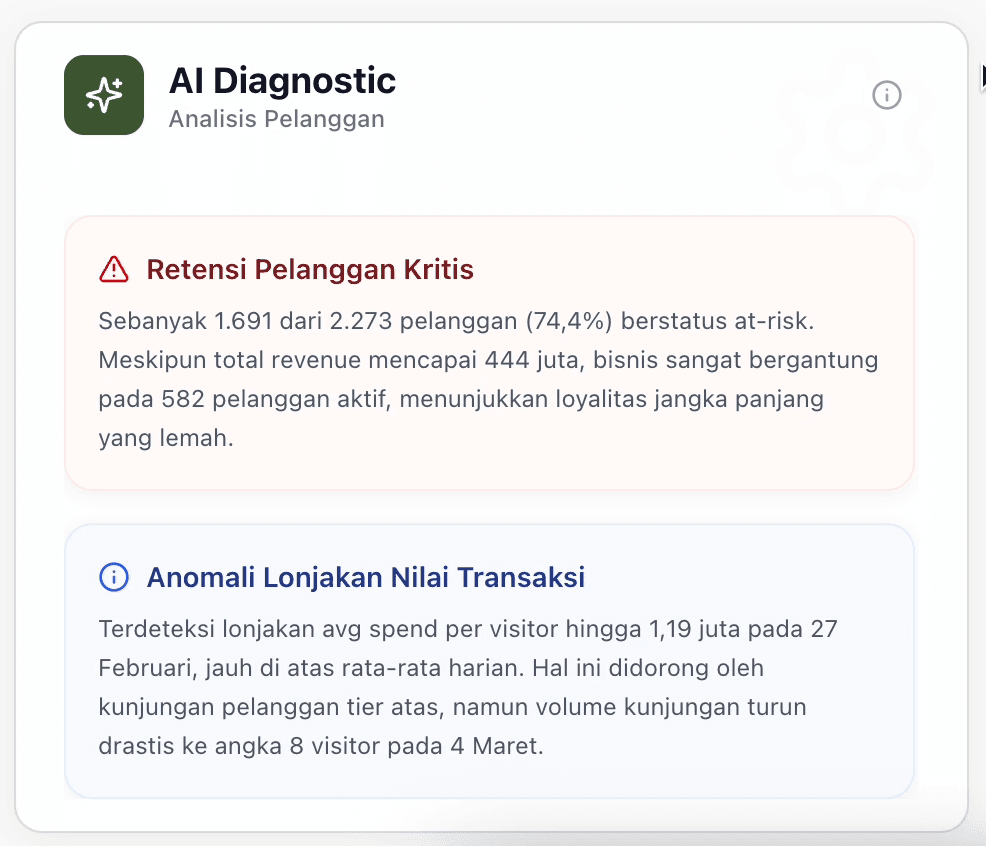This screenshot has height=846, width=986.
Task: Click the scrollbar on the right edge
Action: (x=982, y=75)
